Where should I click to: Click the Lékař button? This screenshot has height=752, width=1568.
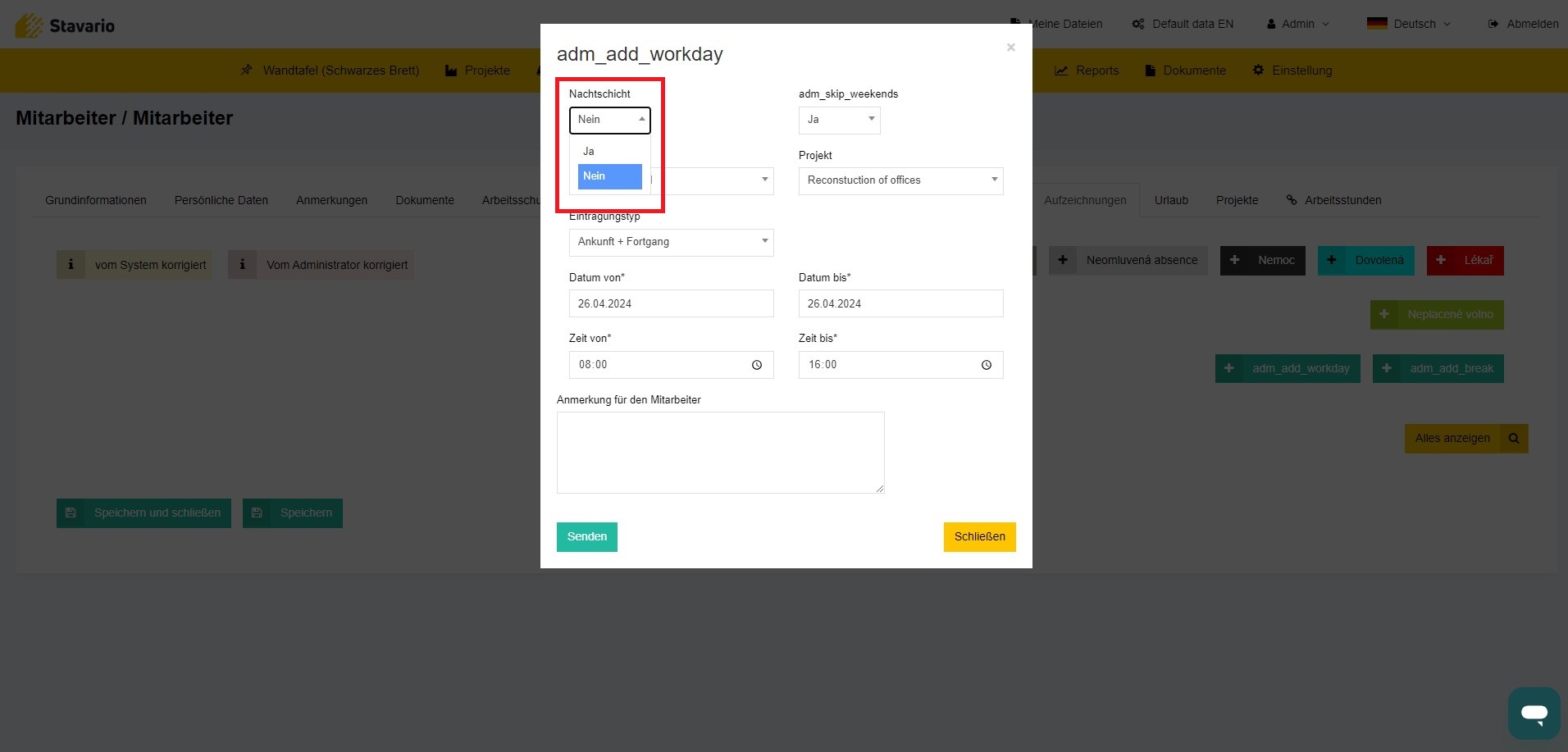click(1465, 261)
